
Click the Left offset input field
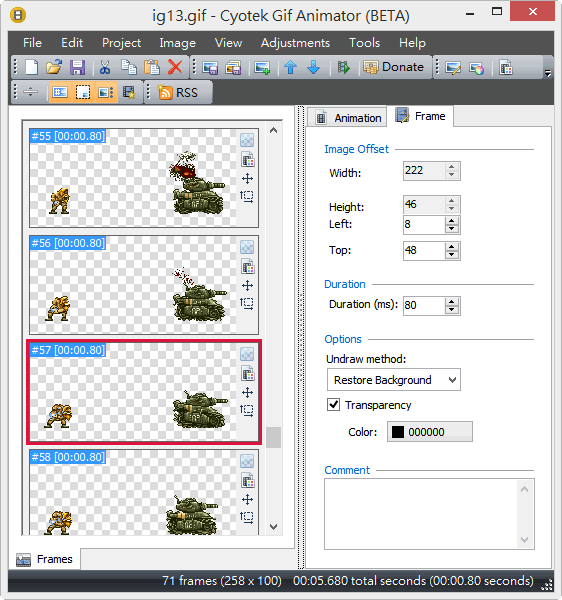tap(424, 225)
